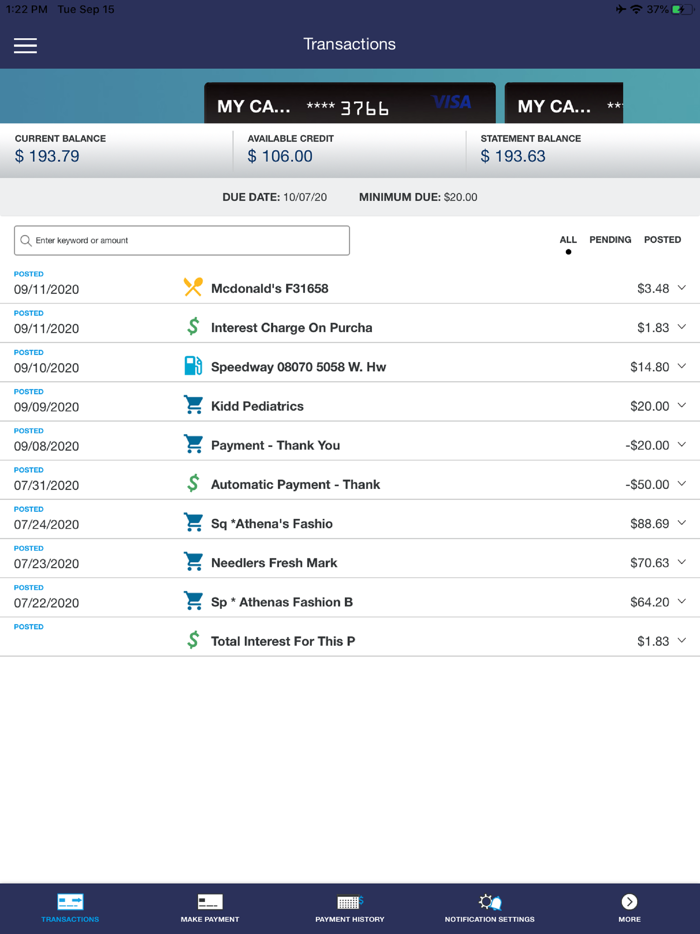
Task: Tap the Kidd Pediatrics merchant name
Action: 257,406
